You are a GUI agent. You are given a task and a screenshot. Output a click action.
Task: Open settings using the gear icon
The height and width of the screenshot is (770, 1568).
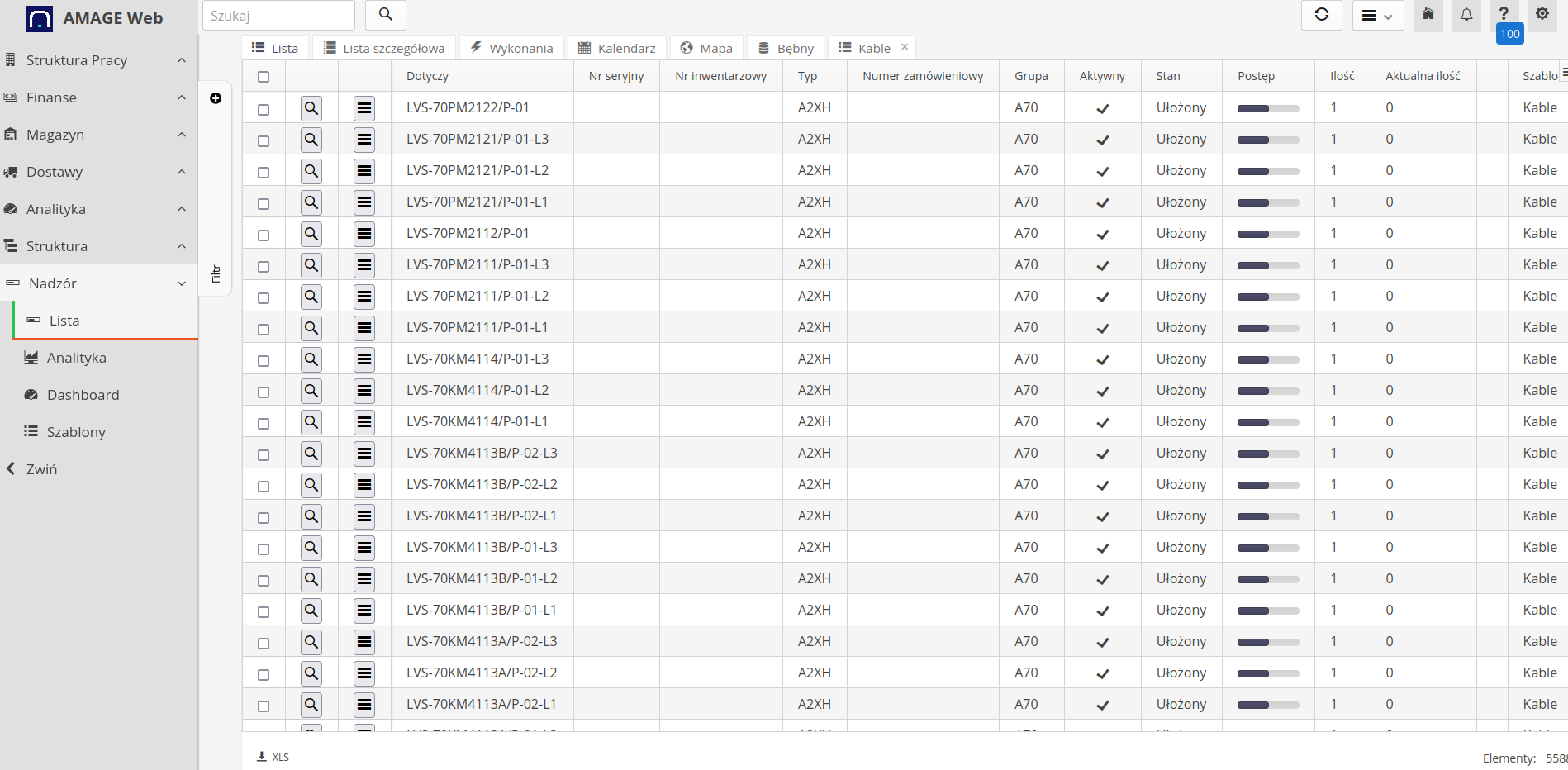[x=1542, y=15]
